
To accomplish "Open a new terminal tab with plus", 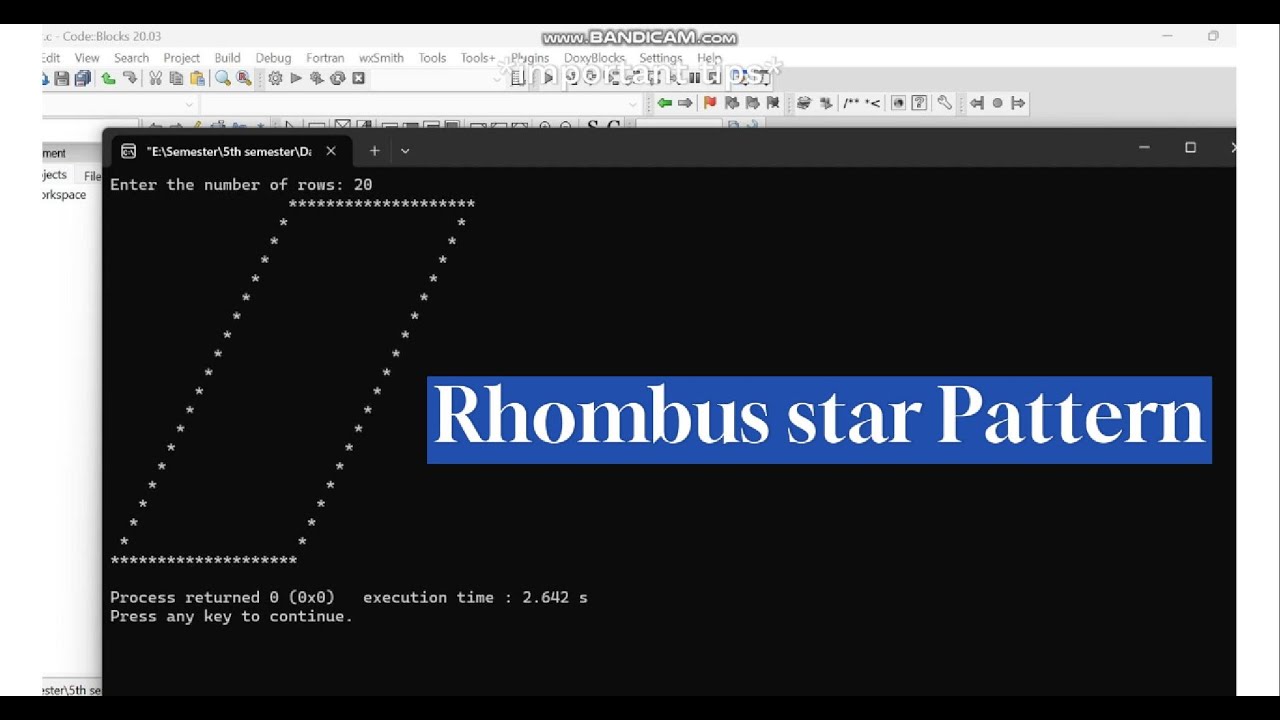I will tap(374, 151).
